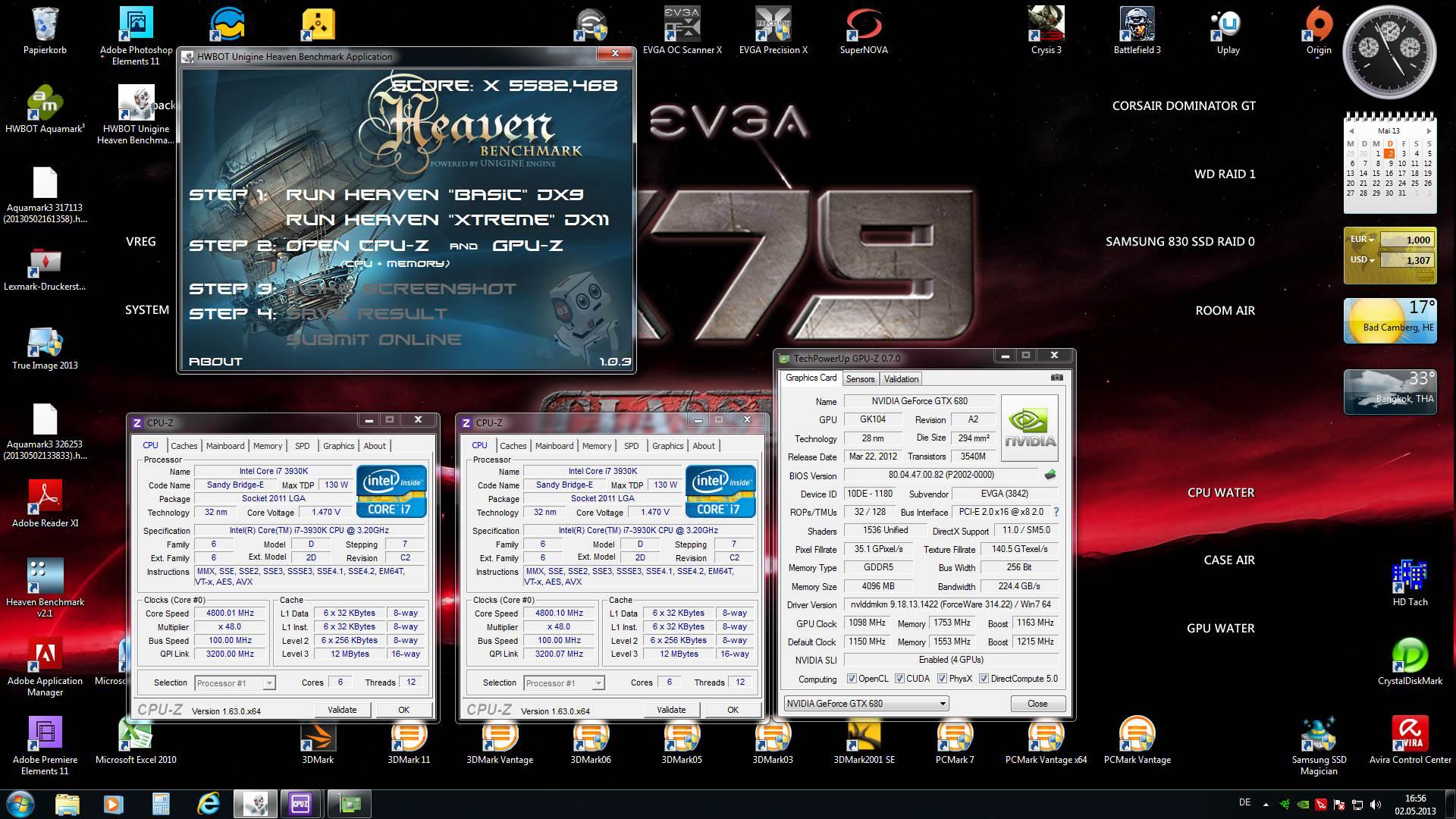Image resolution: width=1456 pixels, height=819 pixels.
Task: Launch PCMark 7 desktop shortcut
Action: point(955,742)
